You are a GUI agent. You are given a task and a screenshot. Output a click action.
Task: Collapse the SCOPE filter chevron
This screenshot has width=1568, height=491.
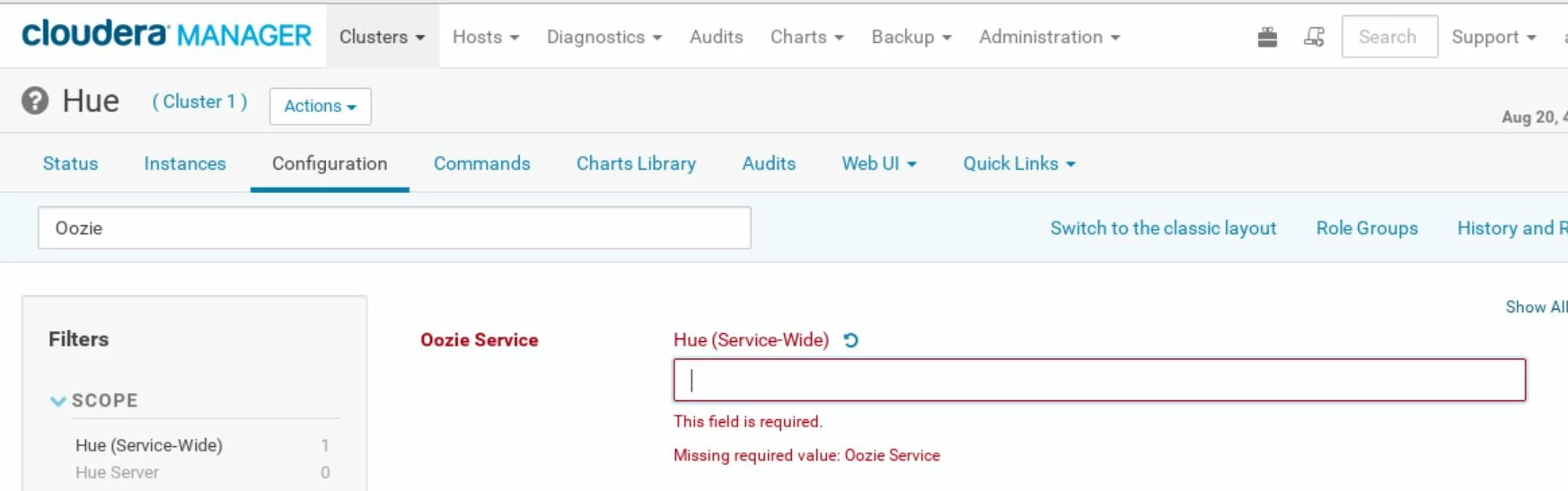58,401
